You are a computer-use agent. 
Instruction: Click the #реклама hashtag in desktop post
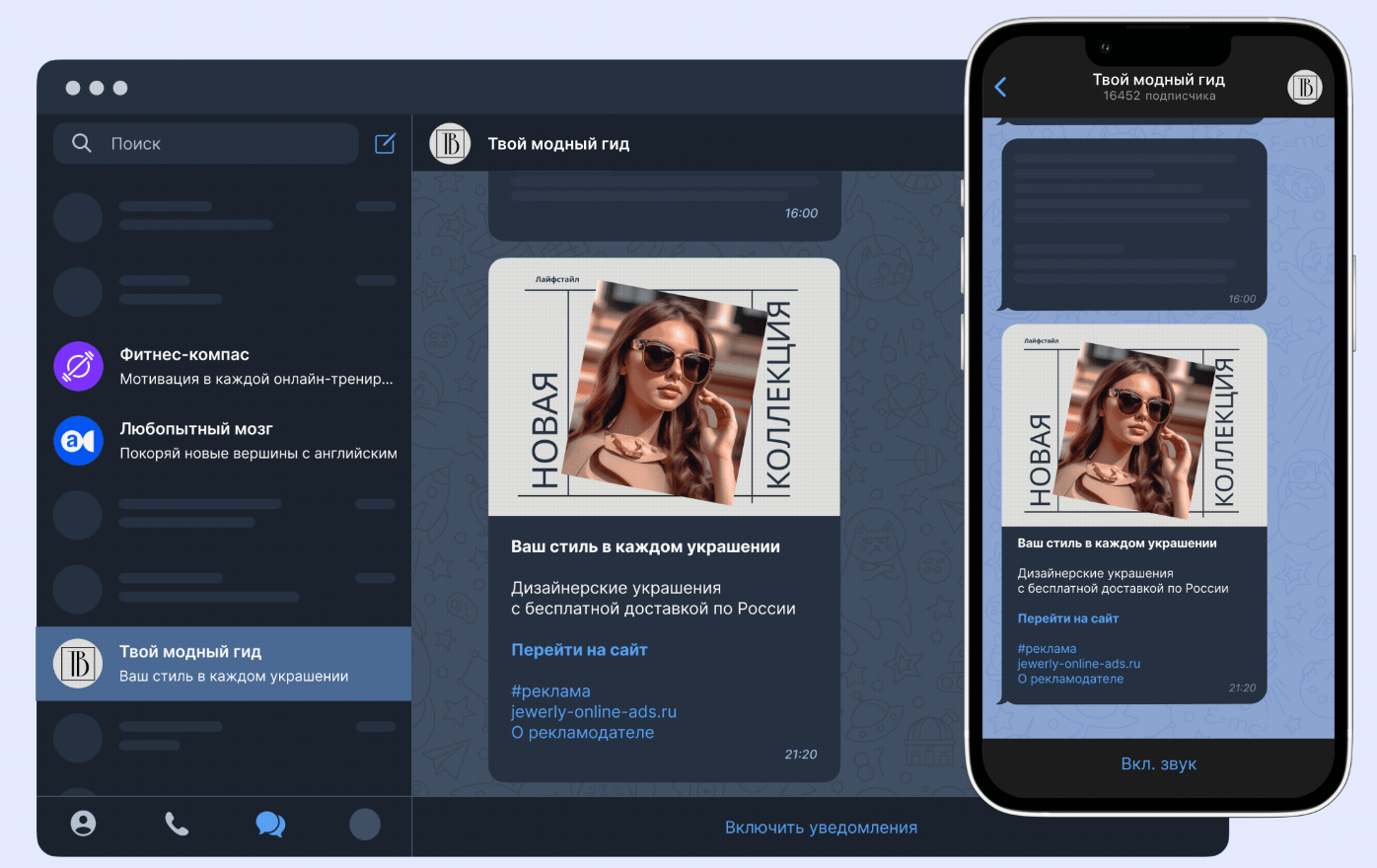[550, 691]
